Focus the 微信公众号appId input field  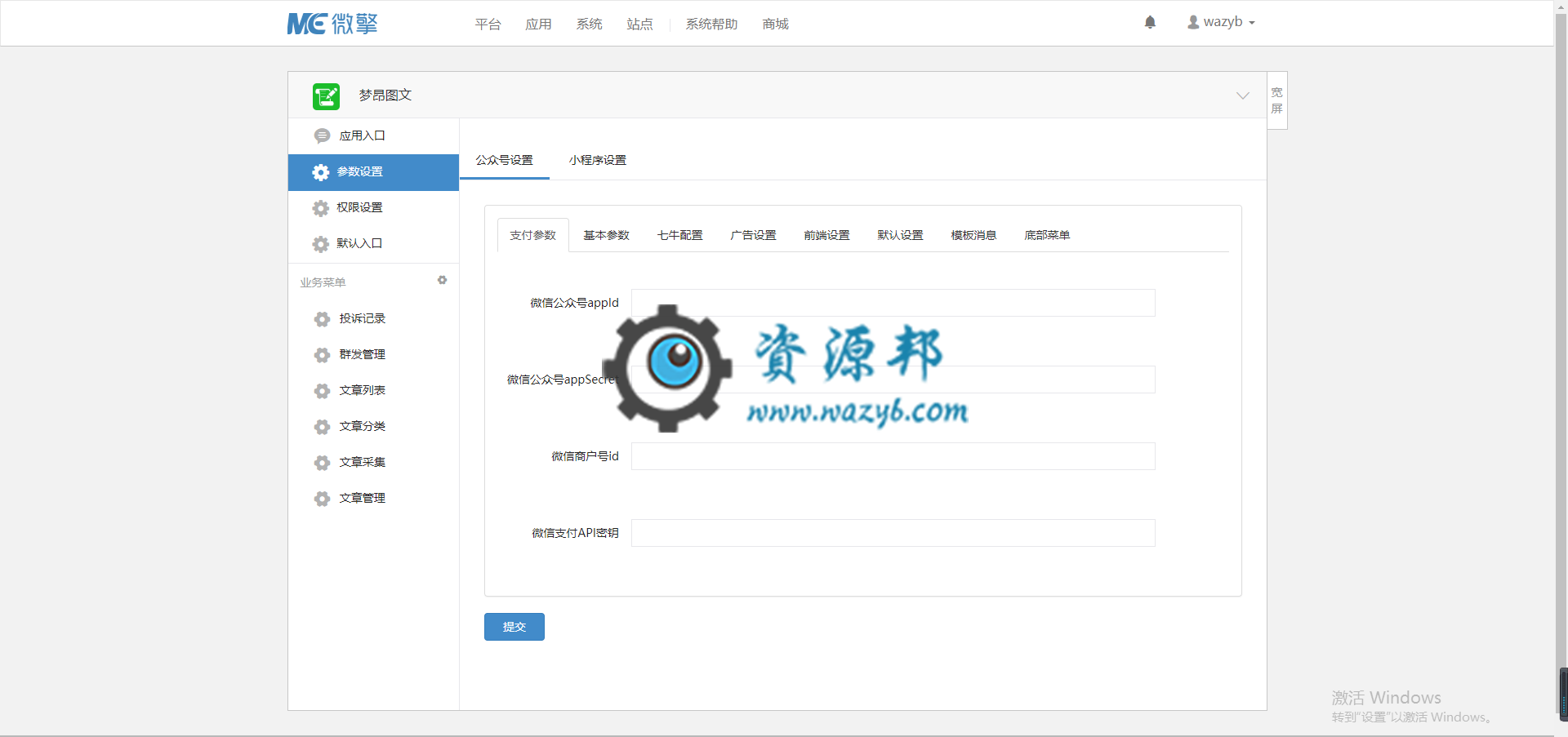tap(893, 303)
